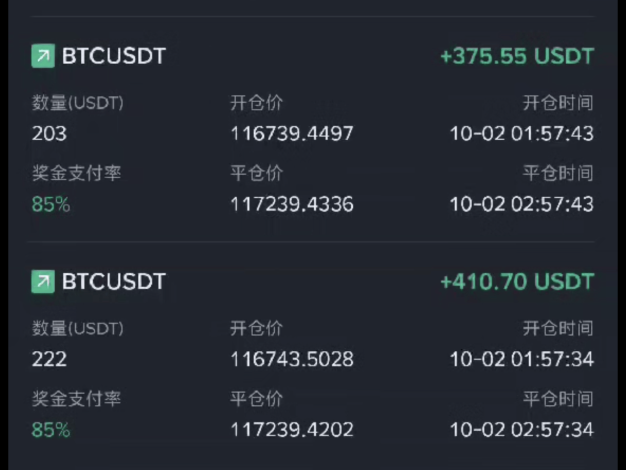Click the green arrow icon beside +375.55 trade
Image resolution: width=626 pixels, height=470 pixels.
pos(43,57)
